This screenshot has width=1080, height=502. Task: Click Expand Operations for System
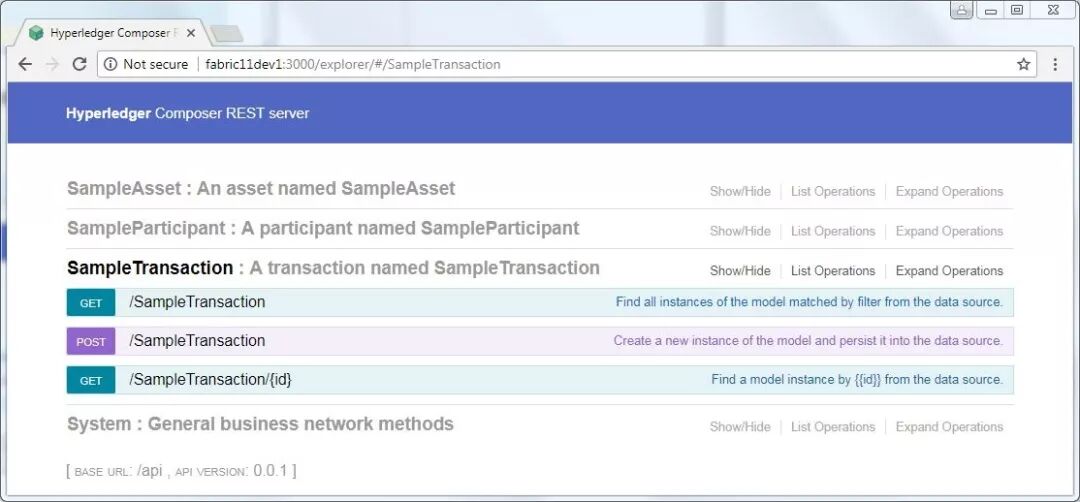click(949, 427)
